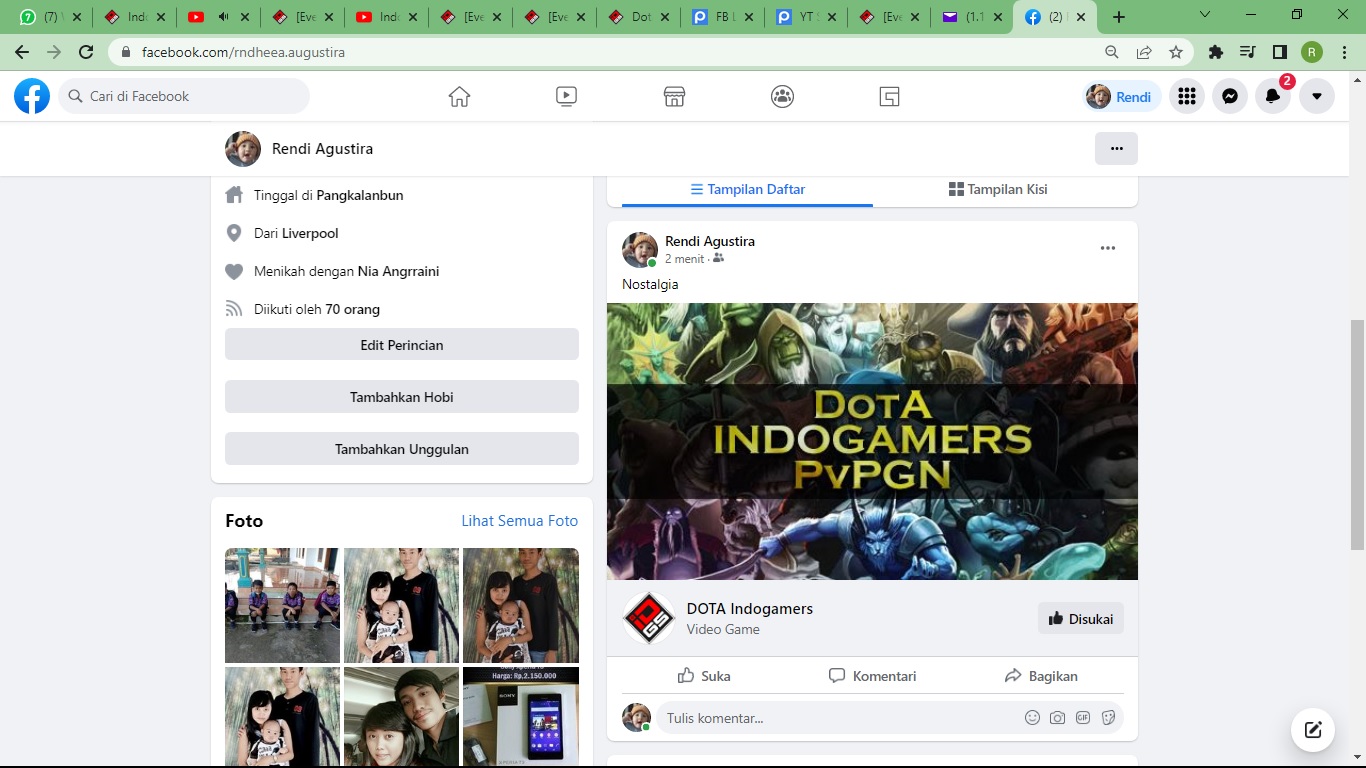Open the Rendi profile shortcut chip

click(x=1121, y=96)
